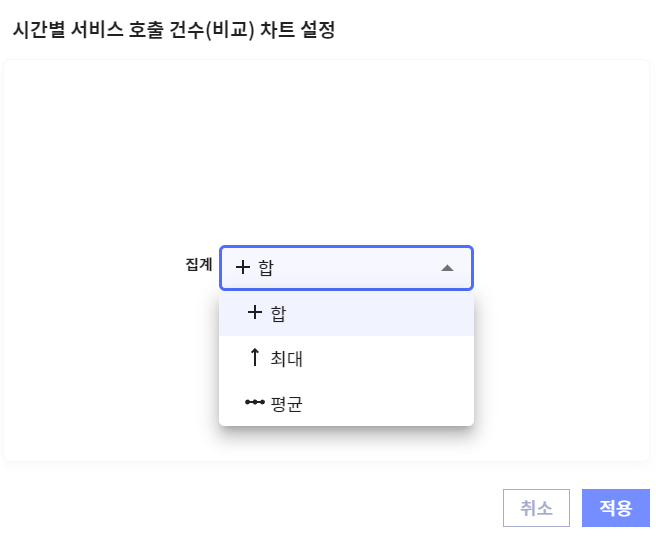Click the plus icon beside the 합 list option
Image resolution: width=656 pixels, height=539 pixels.
(x=254, y=313)
